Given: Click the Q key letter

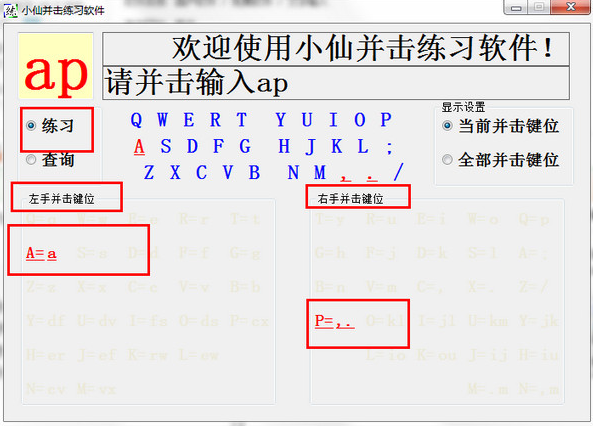Looking at the screenshot, I should 136,120.
